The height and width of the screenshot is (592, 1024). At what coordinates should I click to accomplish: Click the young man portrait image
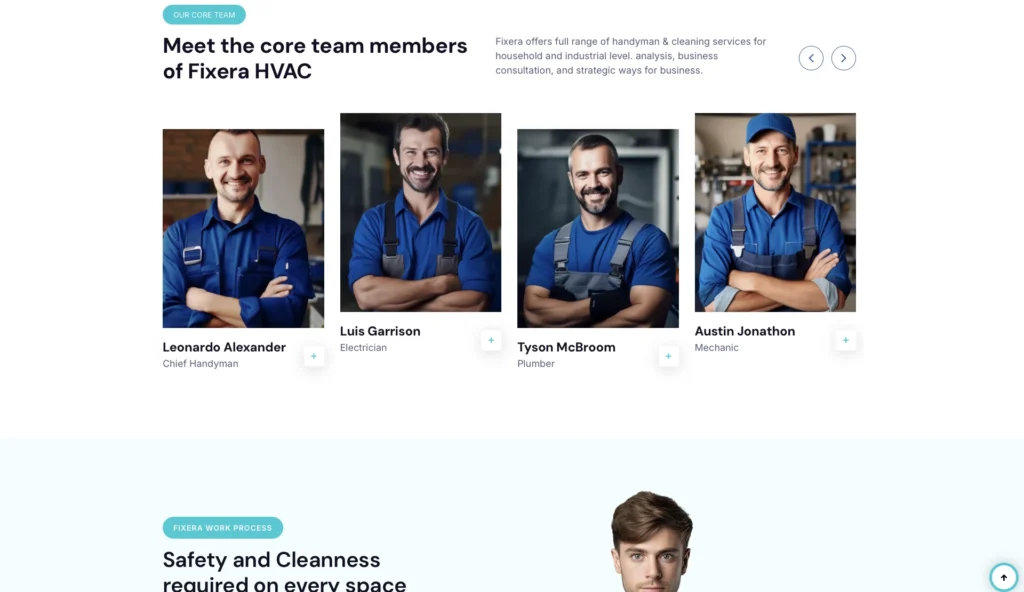click(x=651, y=542)
